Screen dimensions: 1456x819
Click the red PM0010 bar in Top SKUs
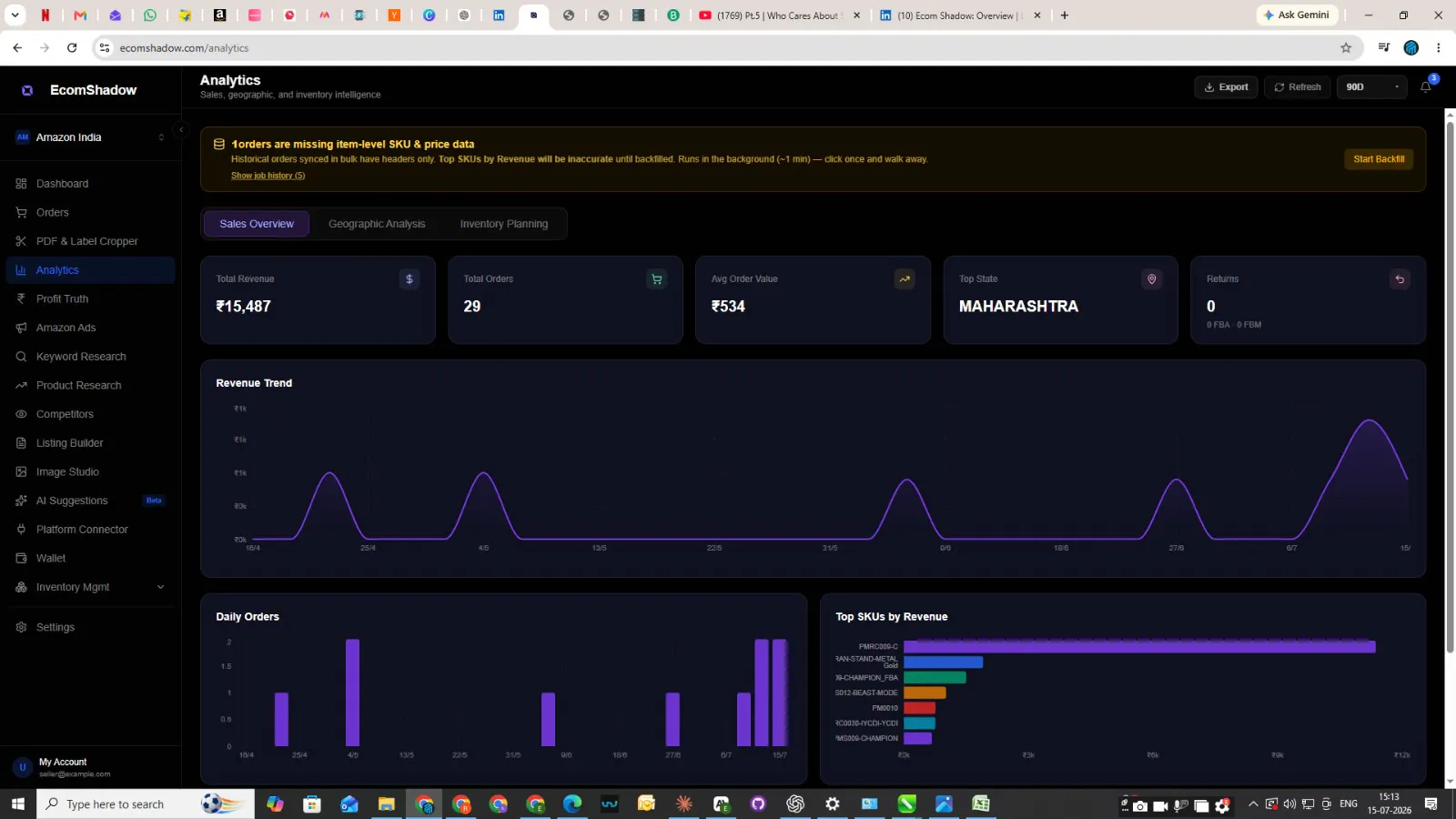(919, 708)
